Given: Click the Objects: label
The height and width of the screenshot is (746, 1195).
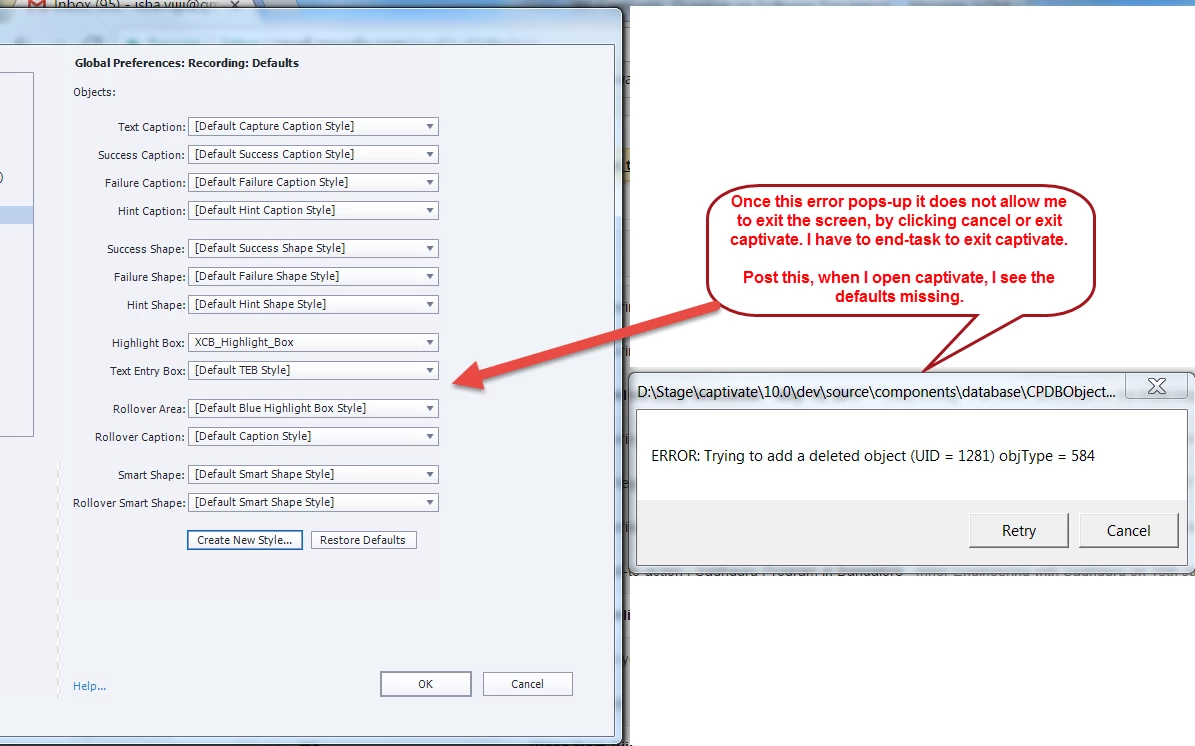Looking at the screenshot, I should [95, 92].
